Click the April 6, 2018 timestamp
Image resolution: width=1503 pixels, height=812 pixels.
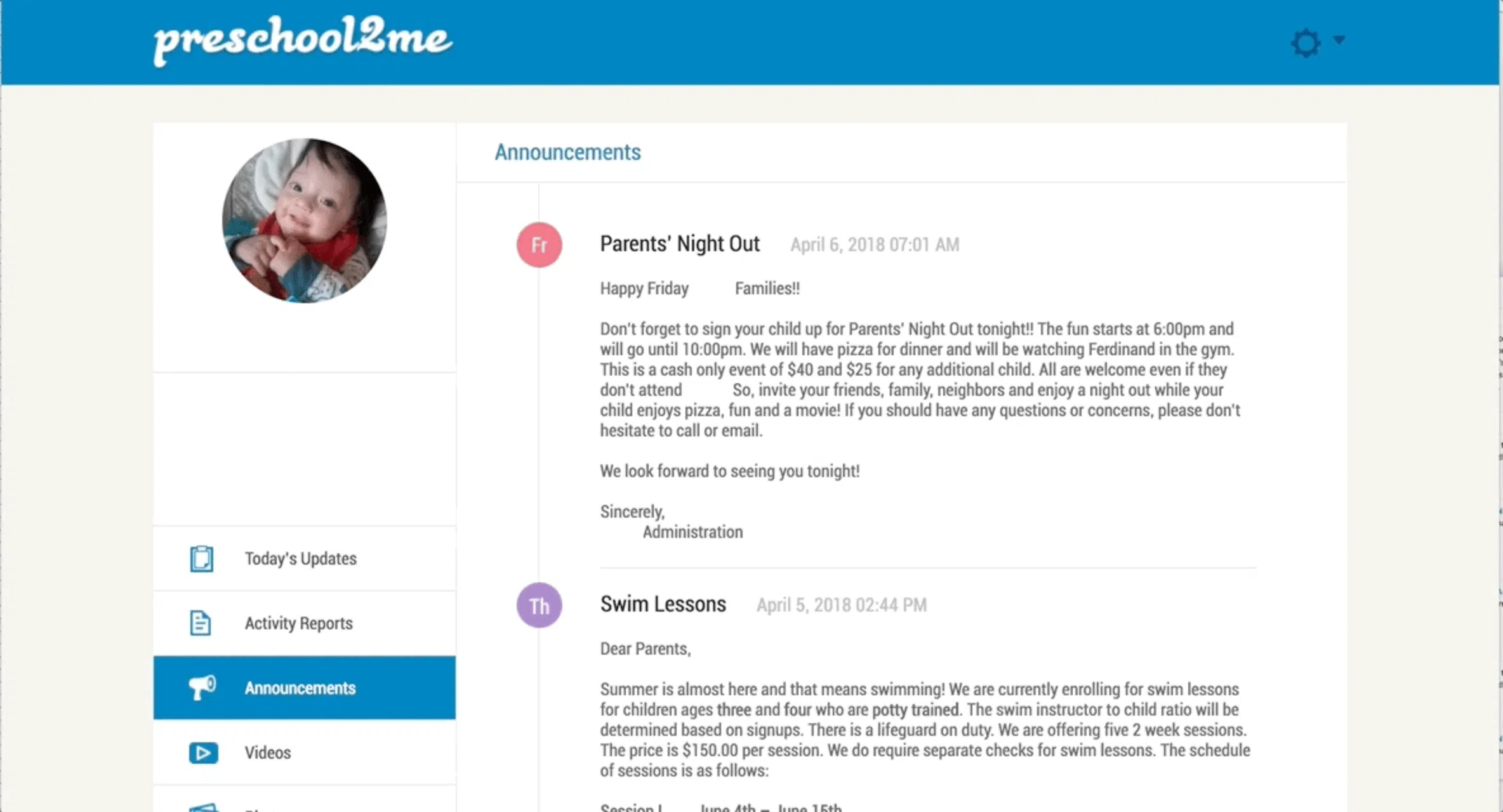[875, 245]
